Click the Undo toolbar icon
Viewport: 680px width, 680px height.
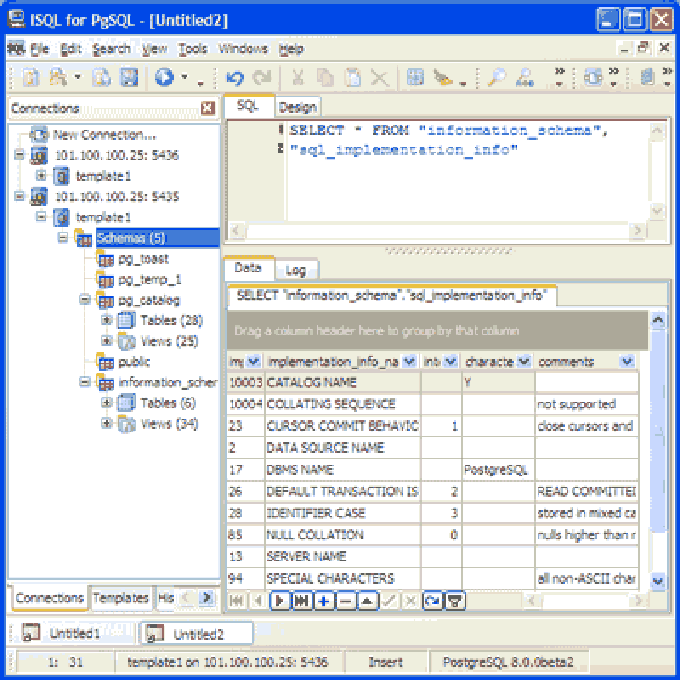point(235,78)
